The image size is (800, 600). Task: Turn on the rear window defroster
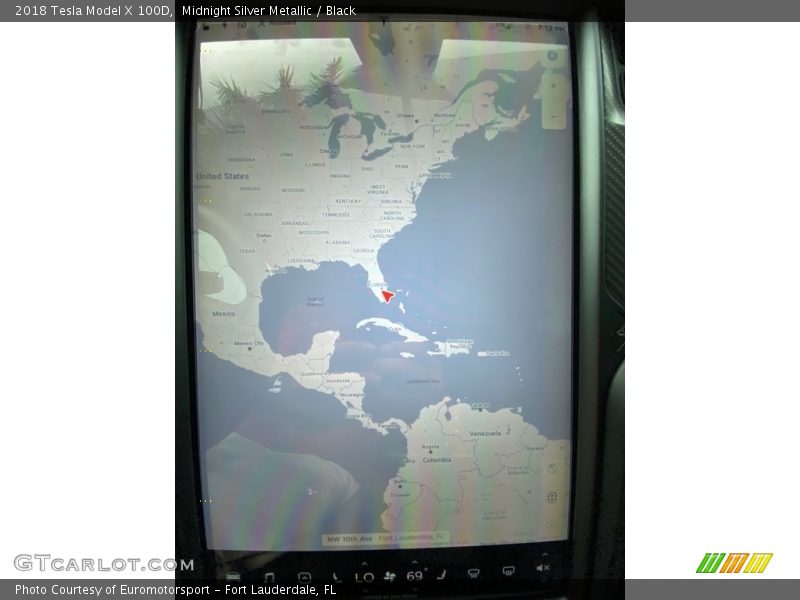[x=508, y=570]
